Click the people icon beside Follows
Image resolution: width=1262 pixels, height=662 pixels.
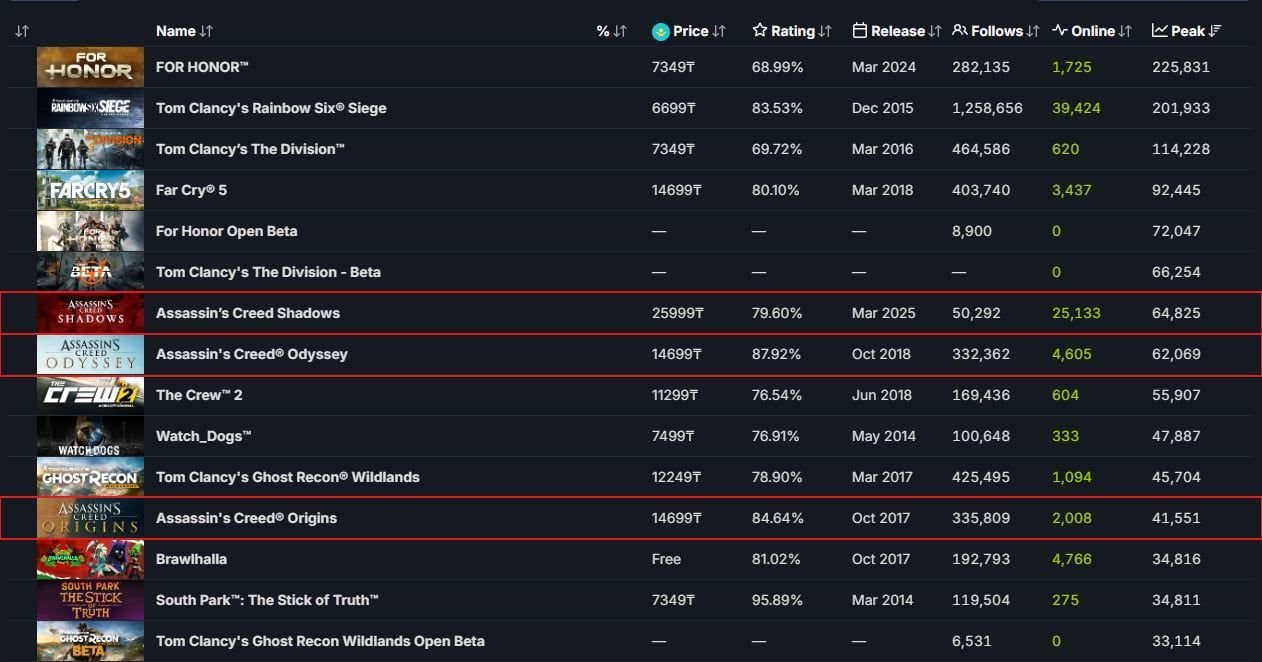960,31
